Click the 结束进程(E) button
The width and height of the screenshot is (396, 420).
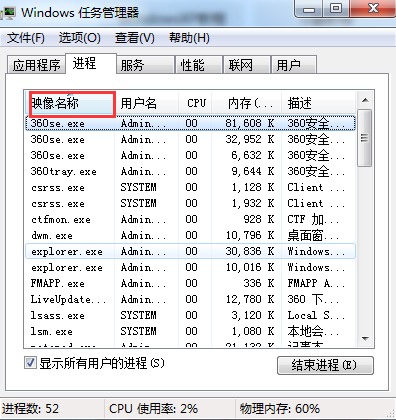[325, 365]
